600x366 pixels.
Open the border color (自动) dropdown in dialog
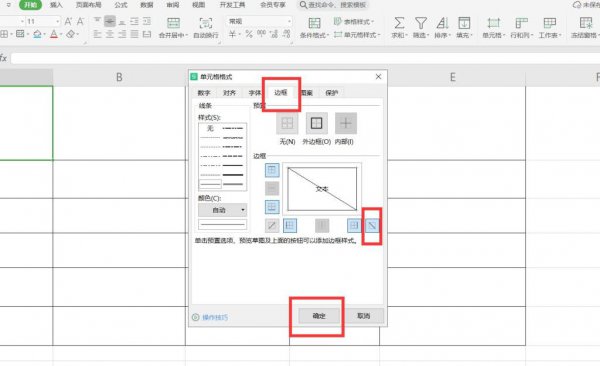[222, 210]
